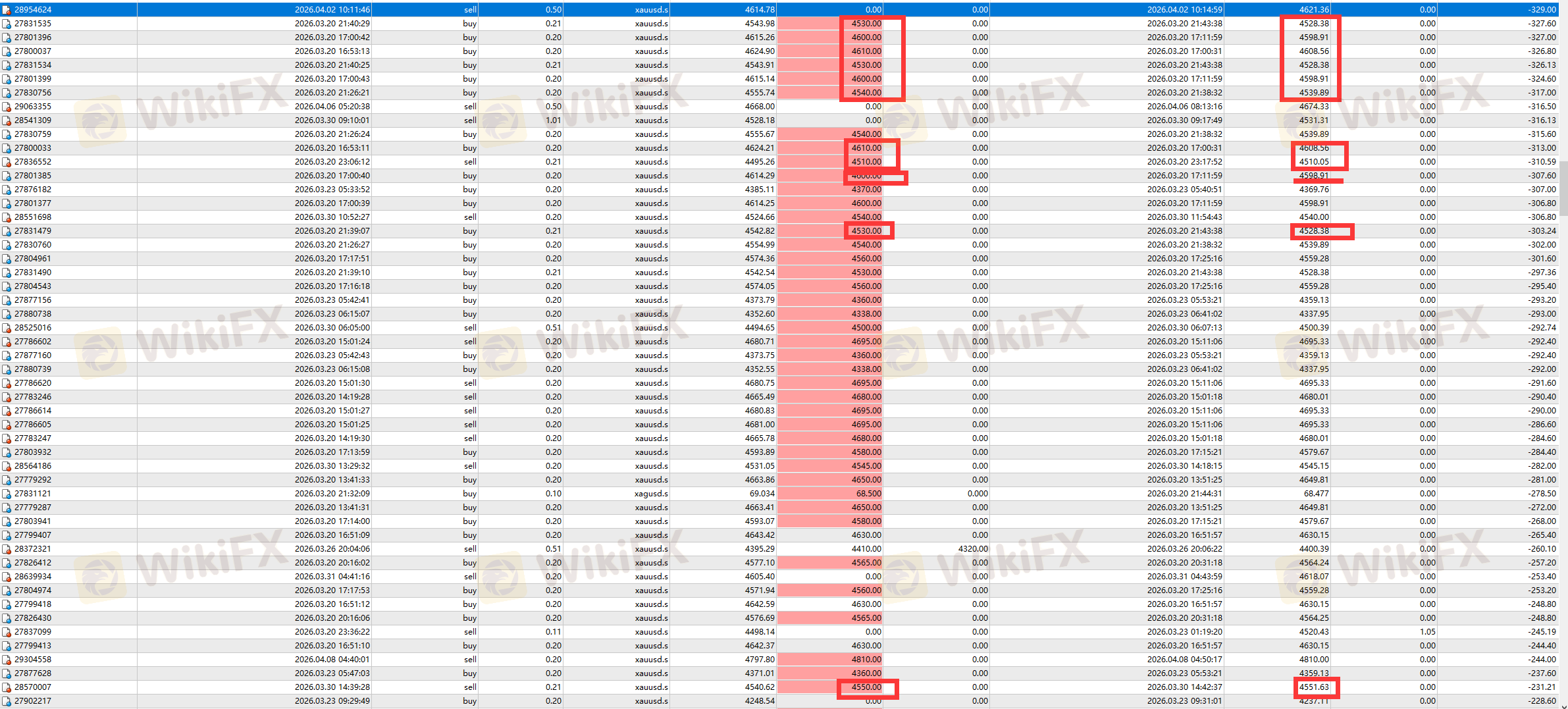Viewport: 1568px width, 709px height.
Task: Choose the row icon for ticket 29063355
Action: (x=7, y=107)
